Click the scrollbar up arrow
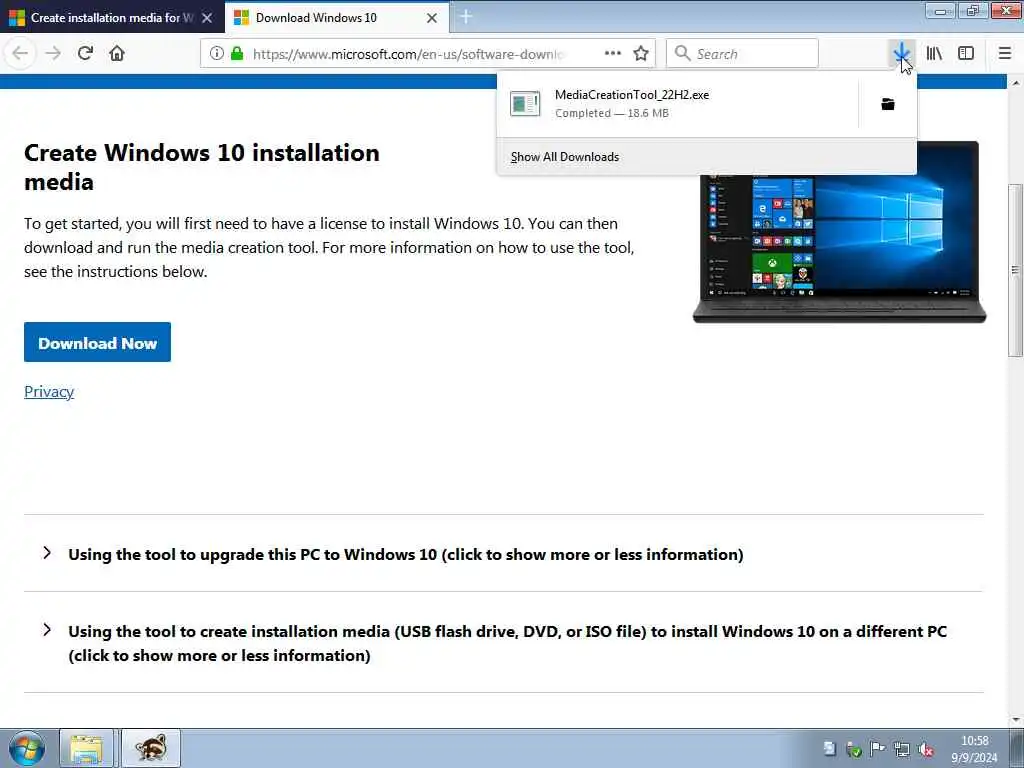This screenshot has height=768, width=1024. (x=1016, y=83)
